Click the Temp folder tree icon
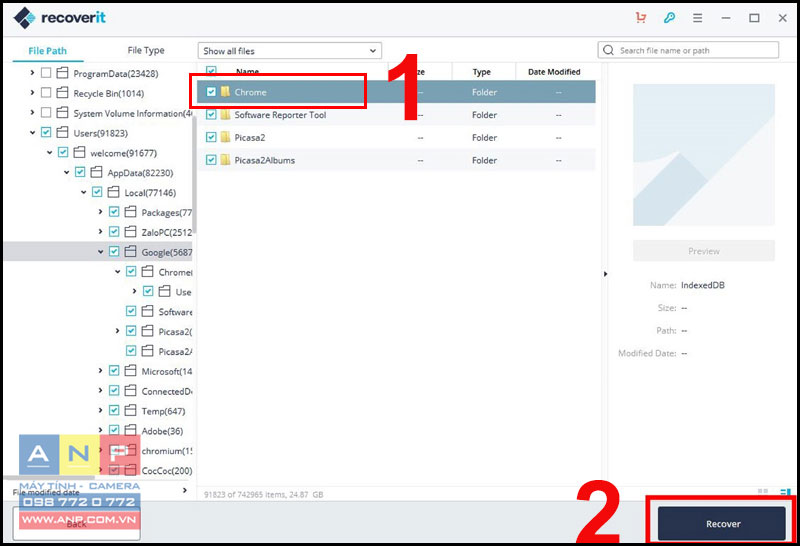 coord(131,411)
